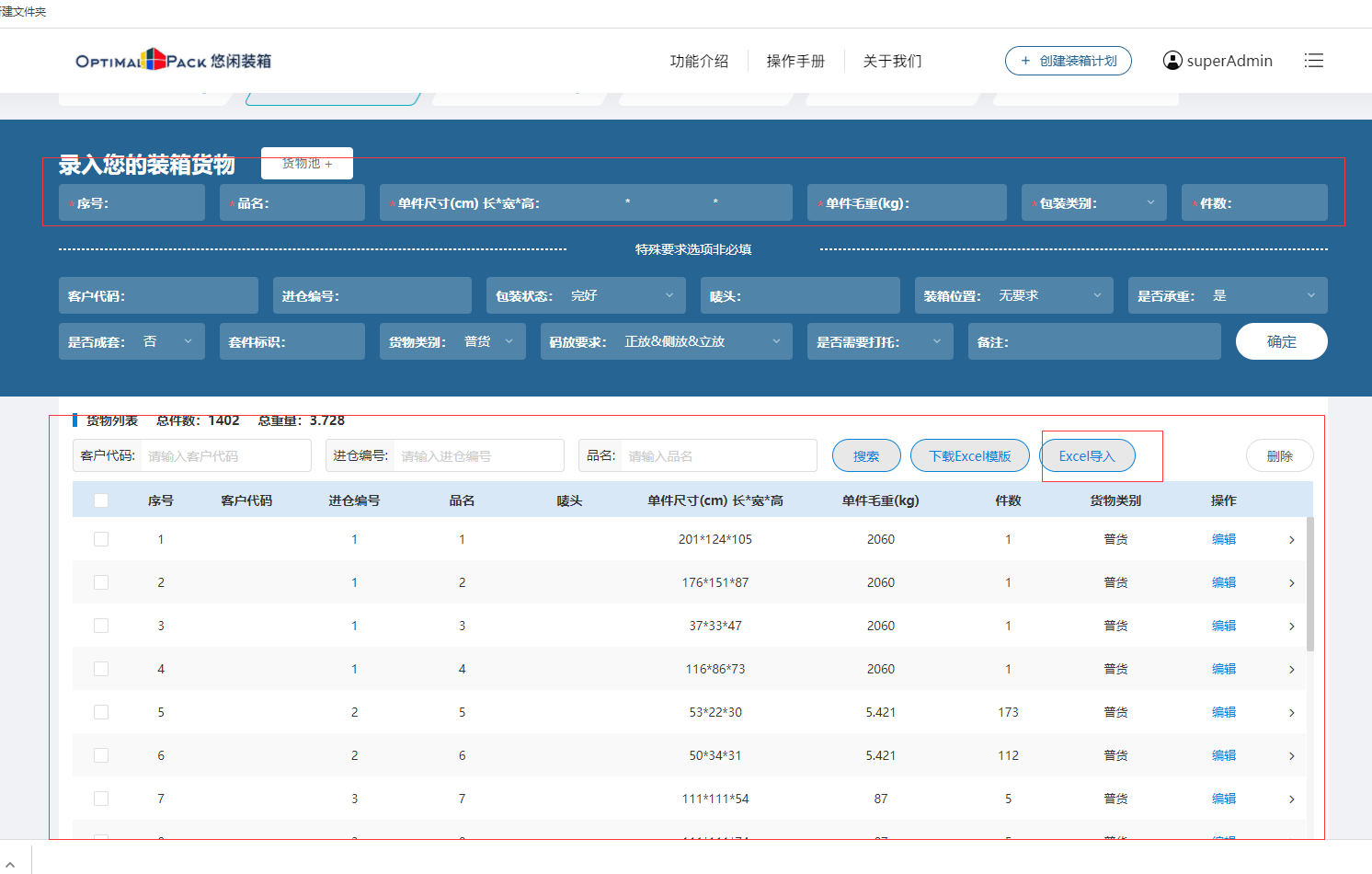Click 编辑 link in row 3
This screenshot has width=1372, height=874.
point(1224,626)
